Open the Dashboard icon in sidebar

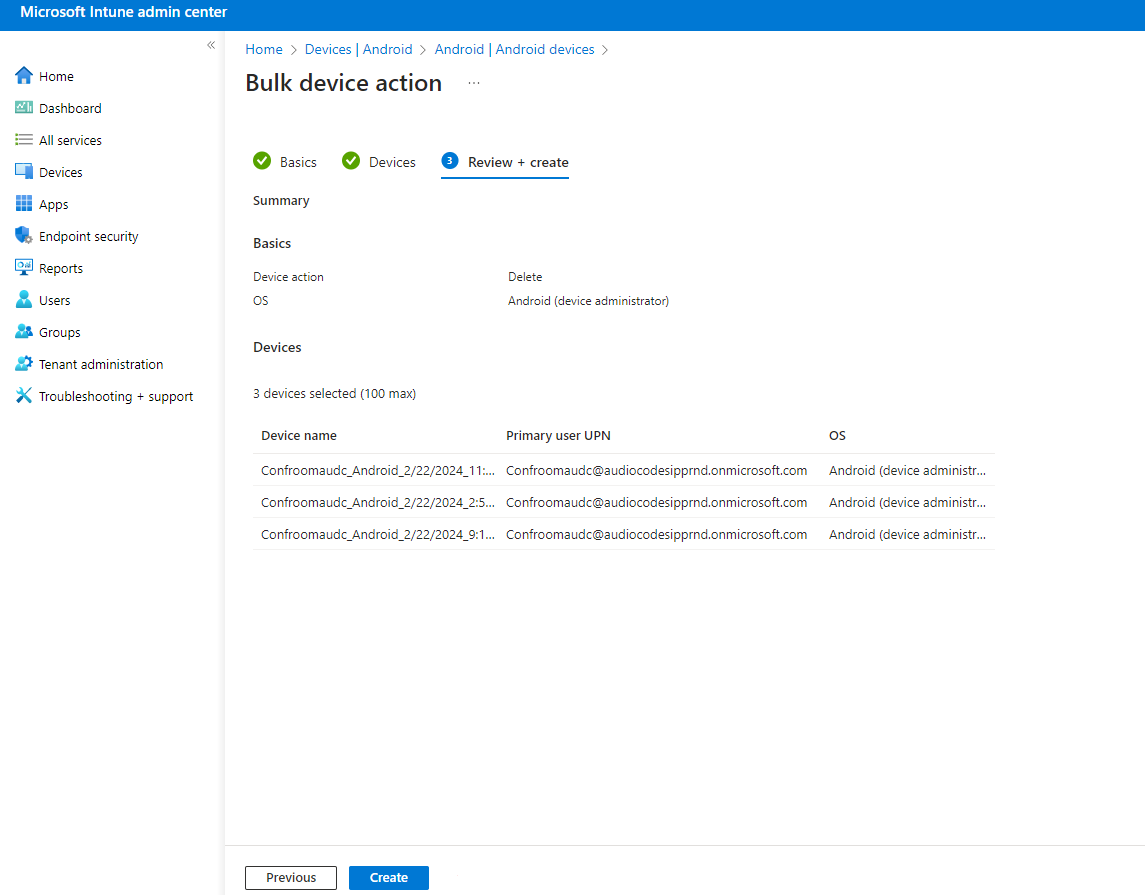point(24,108)
